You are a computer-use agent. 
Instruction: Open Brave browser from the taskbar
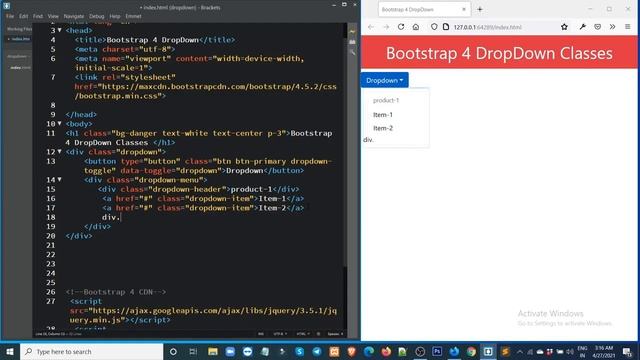351,351
